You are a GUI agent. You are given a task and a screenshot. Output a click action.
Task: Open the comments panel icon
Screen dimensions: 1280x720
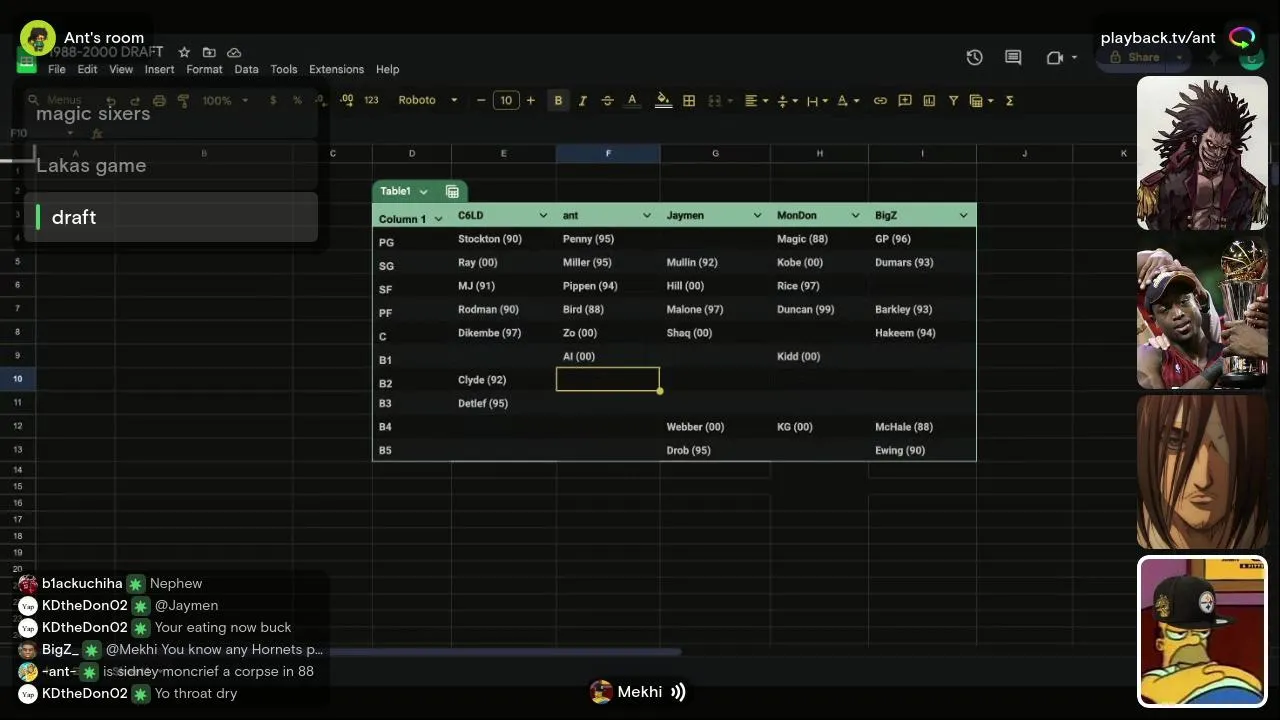click(1013, 57)
